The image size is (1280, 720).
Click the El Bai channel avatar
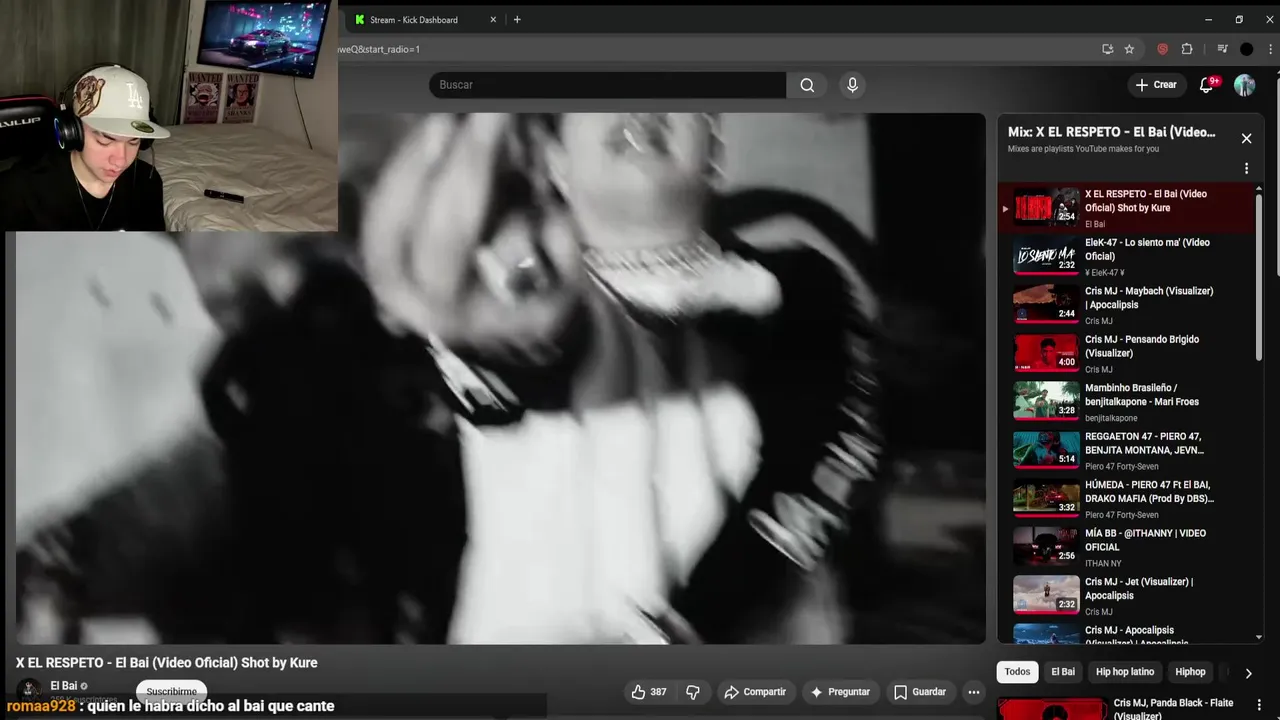(x=30, y=690)
